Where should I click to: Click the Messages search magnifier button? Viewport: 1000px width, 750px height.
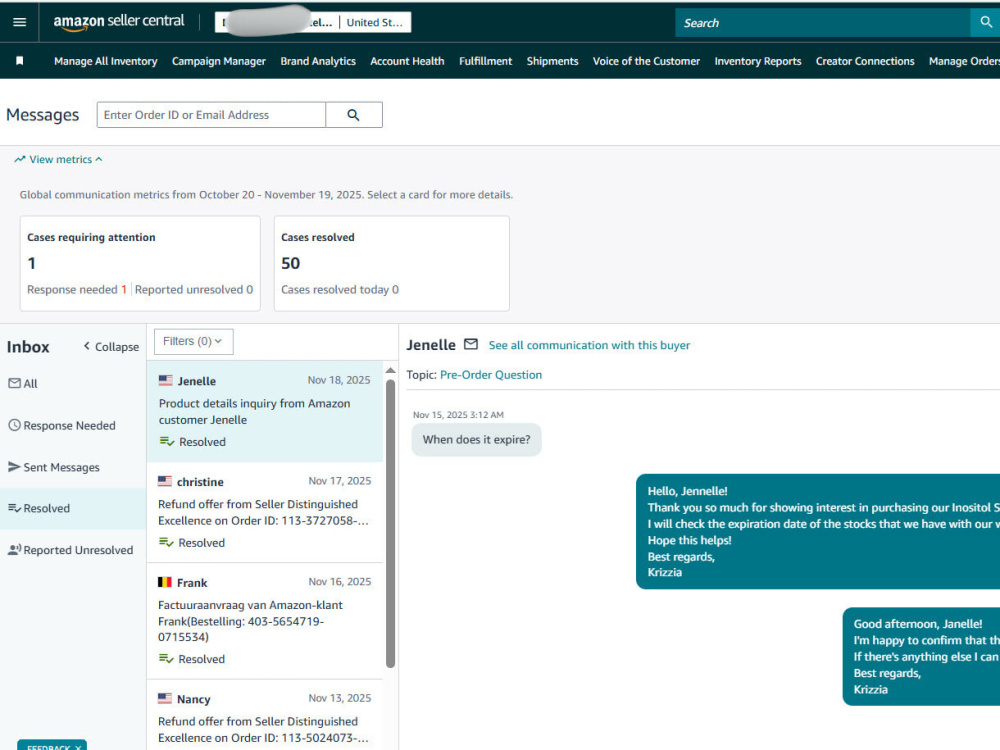coord(353,115)
